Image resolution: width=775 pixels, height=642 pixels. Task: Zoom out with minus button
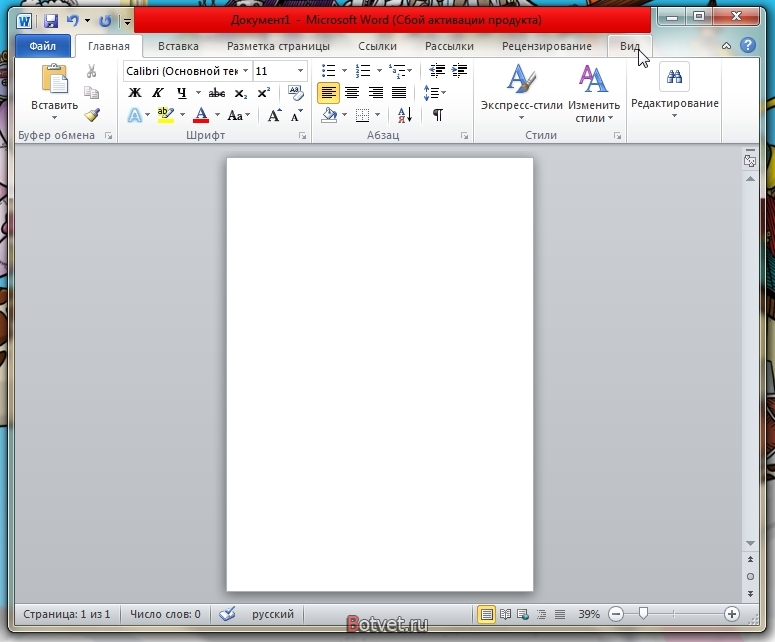click(616, 614)
